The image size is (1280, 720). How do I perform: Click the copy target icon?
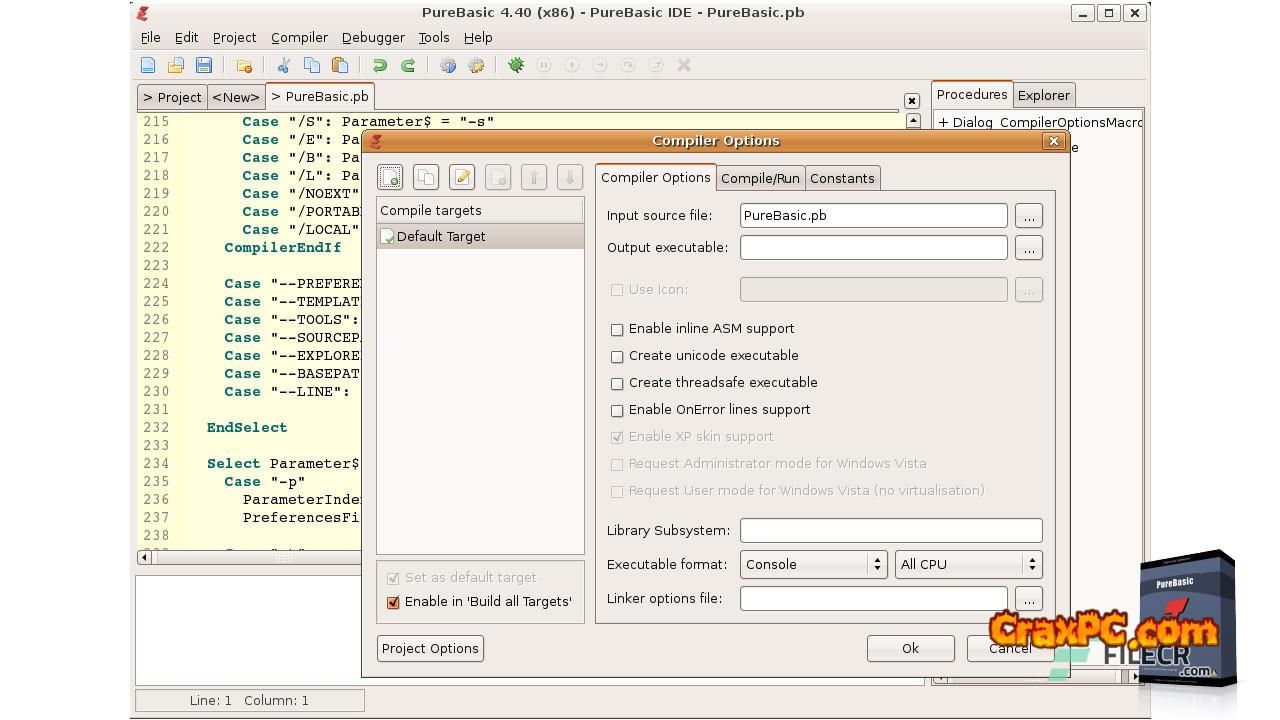[x=426, y=178]
